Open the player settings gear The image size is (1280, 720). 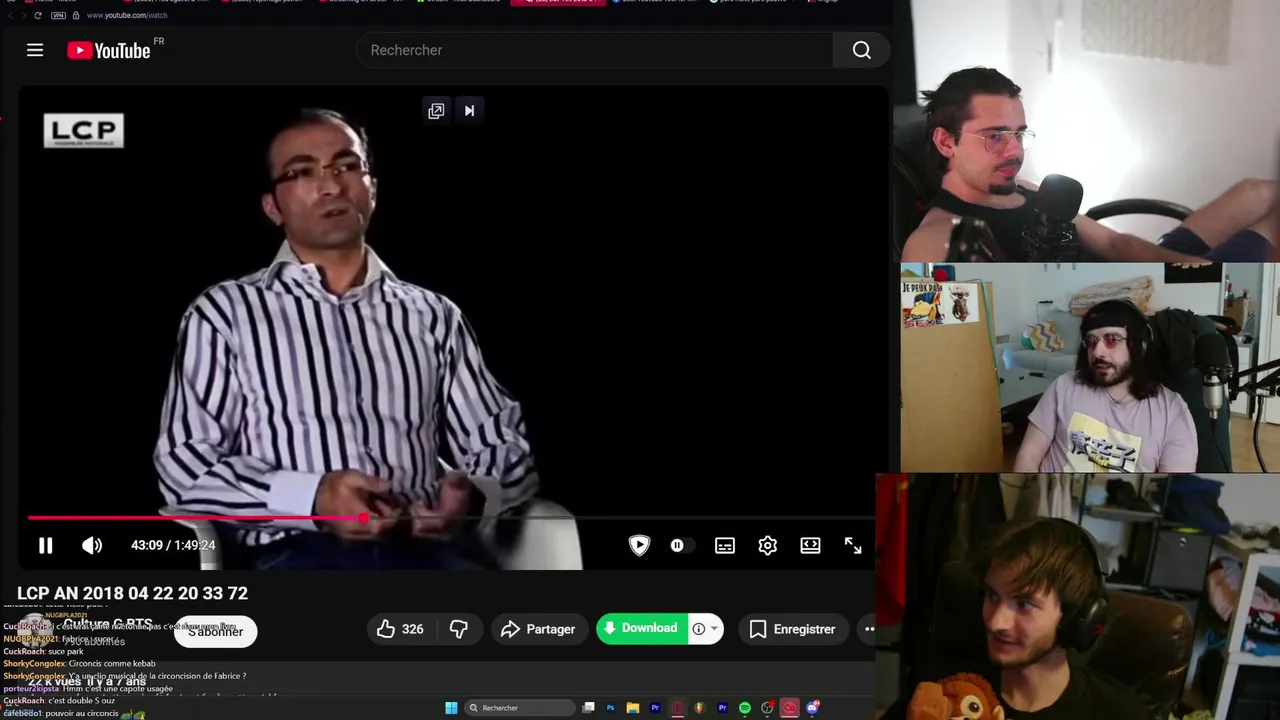tap(768, 545)
